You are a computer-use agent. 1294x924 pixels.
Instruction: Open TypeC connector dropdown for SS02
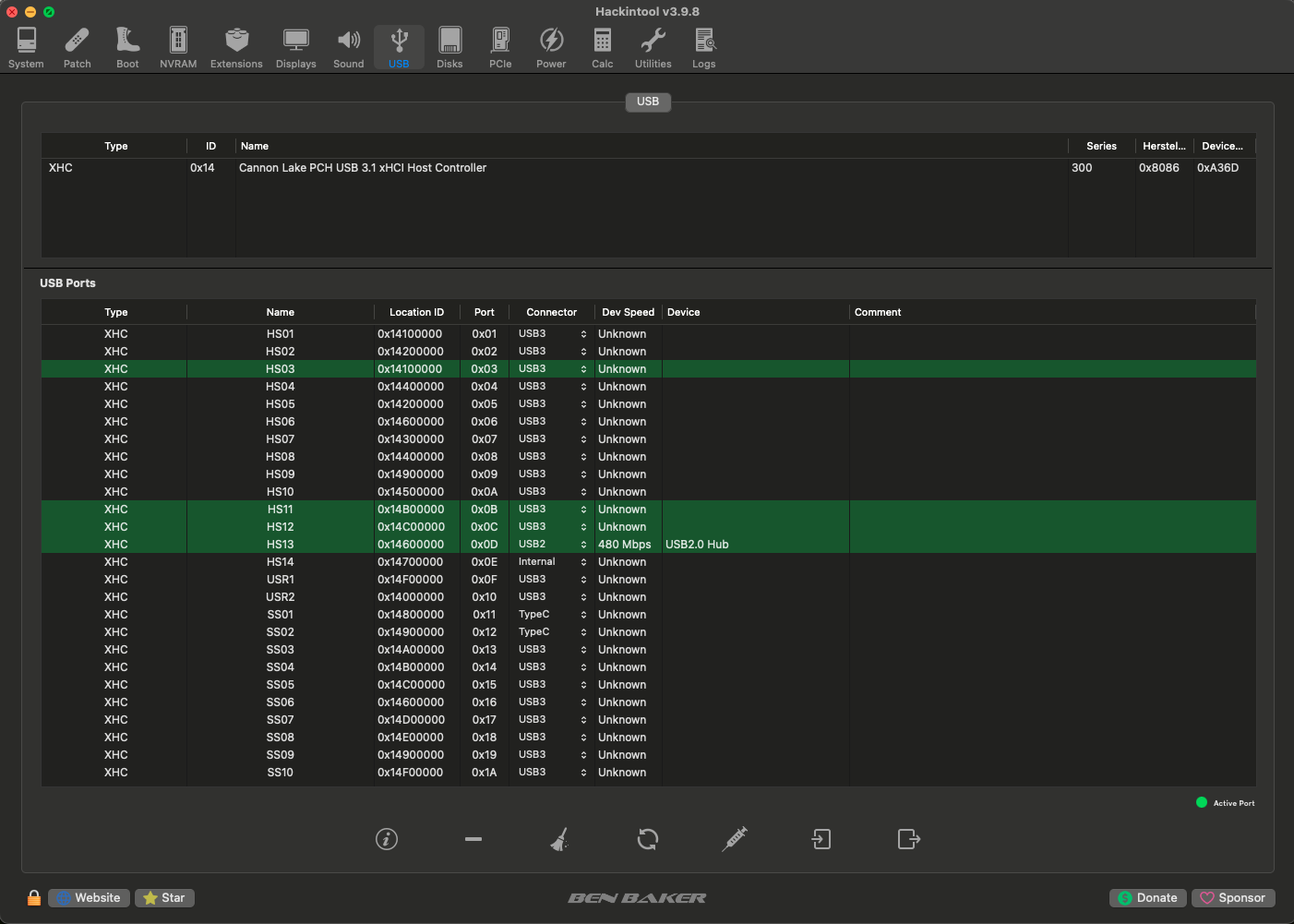(553, 632)
